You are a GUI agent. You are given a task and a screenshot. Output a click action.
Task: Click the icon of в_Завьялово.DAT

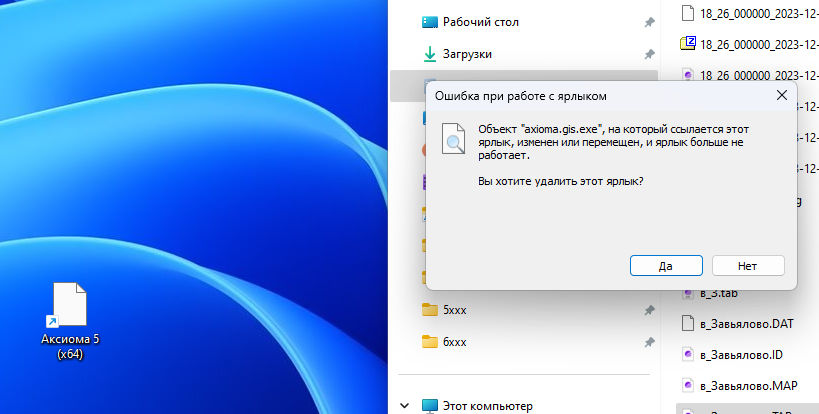[688, 324]
